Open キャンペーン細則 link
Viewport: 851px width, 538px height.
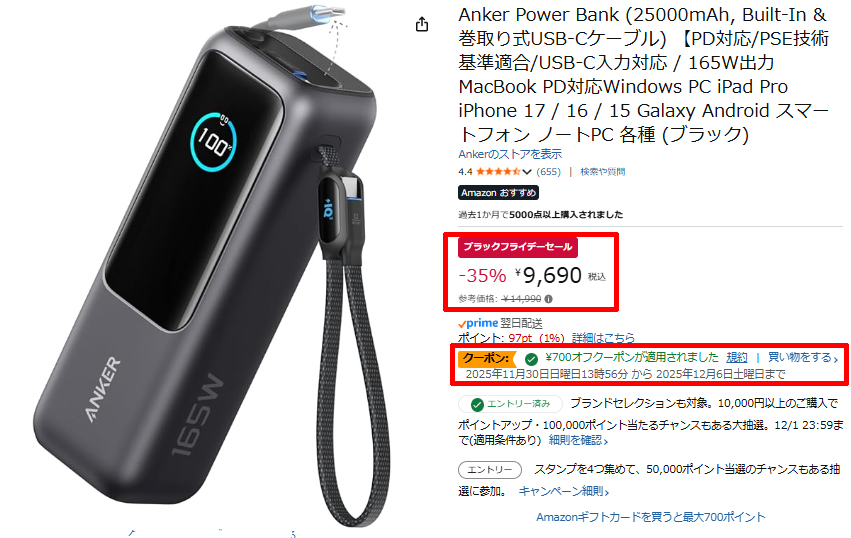tap(564, 491)
